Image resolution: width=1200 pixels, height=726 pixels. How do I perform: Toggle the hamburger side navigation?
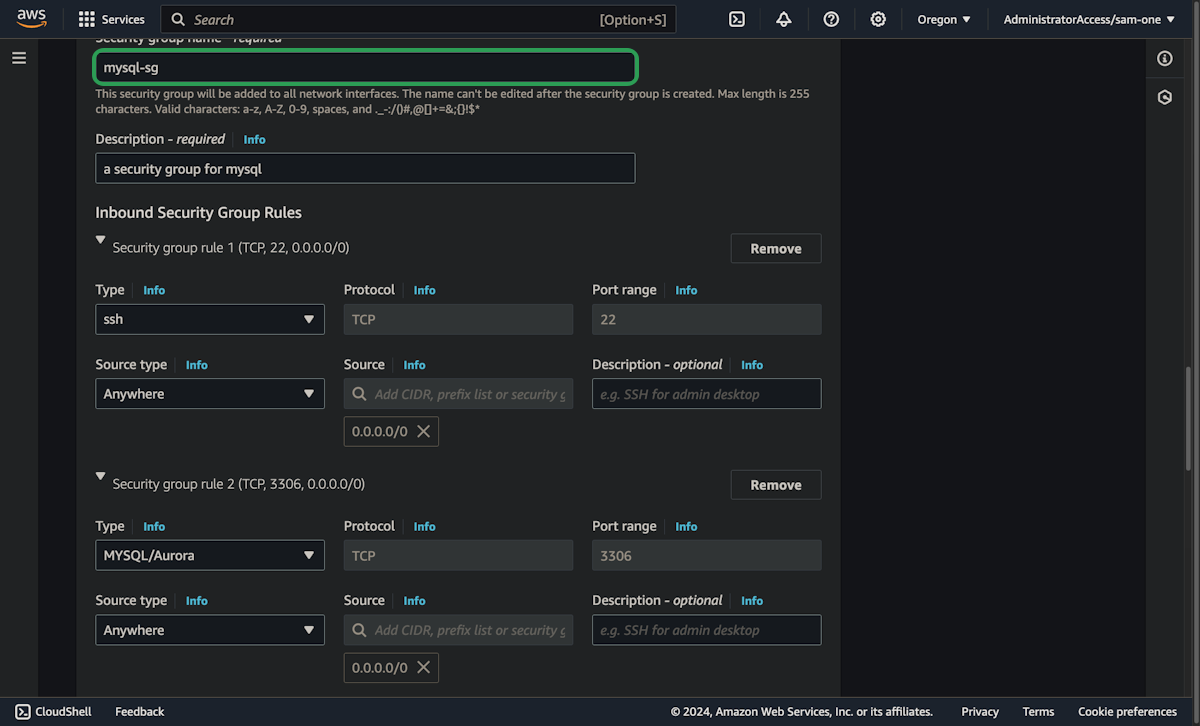19,58
